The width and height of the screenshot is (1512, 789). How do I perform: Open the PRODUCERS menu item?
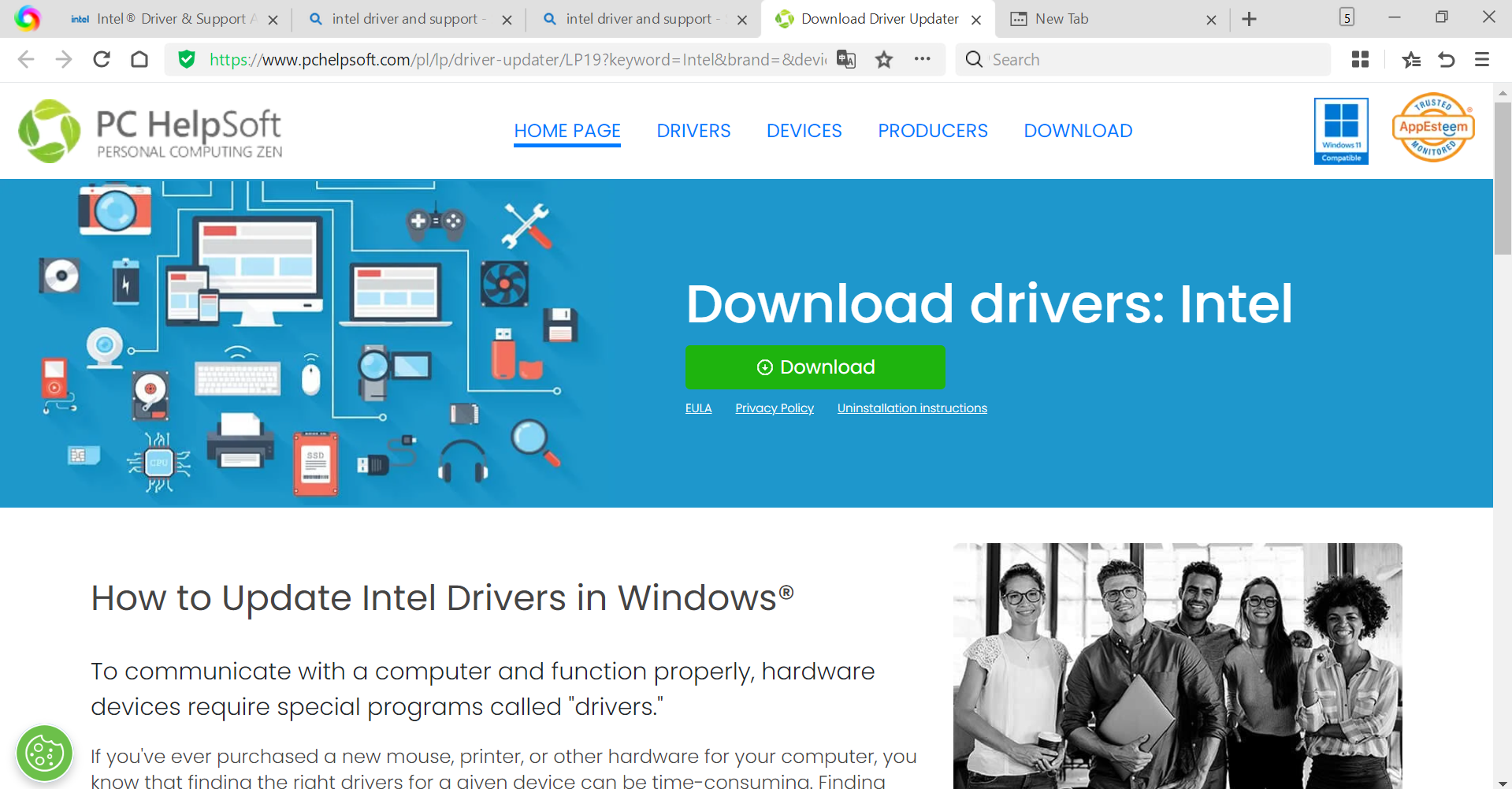pyautogui.click(x=933, y=131)
